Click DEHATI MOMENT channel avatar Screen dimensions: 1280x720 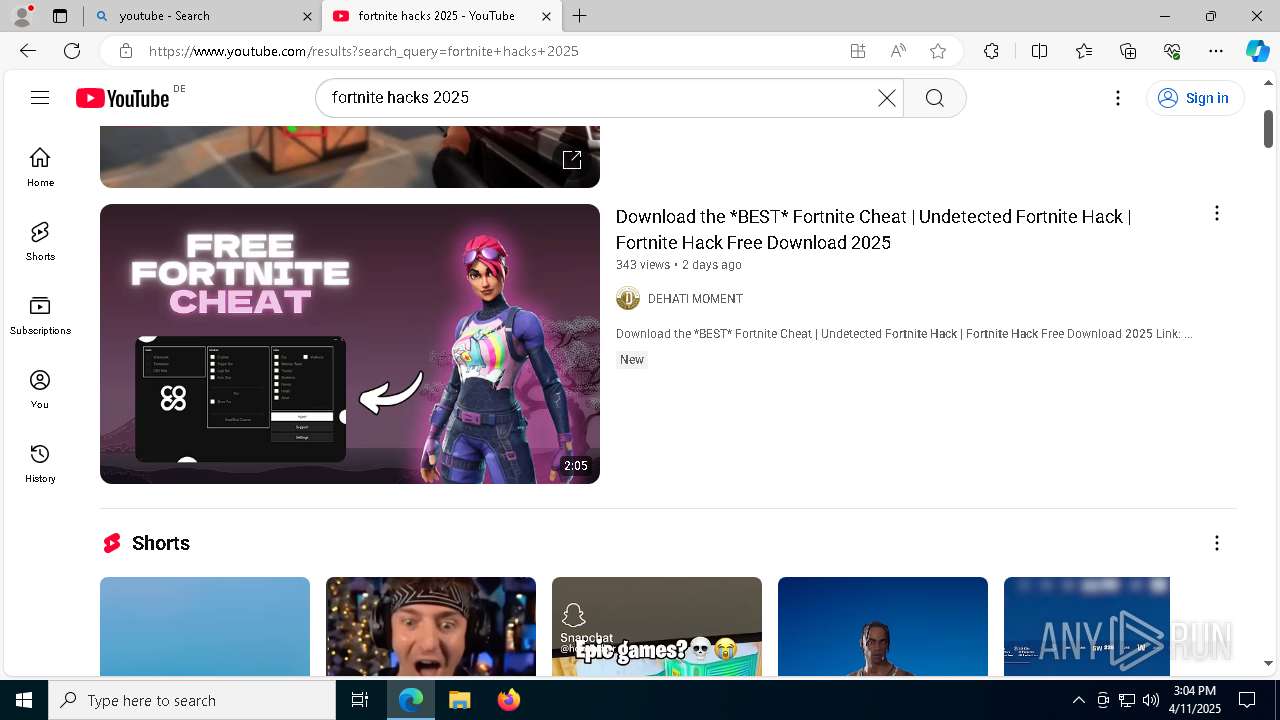(x=628, y=298)
